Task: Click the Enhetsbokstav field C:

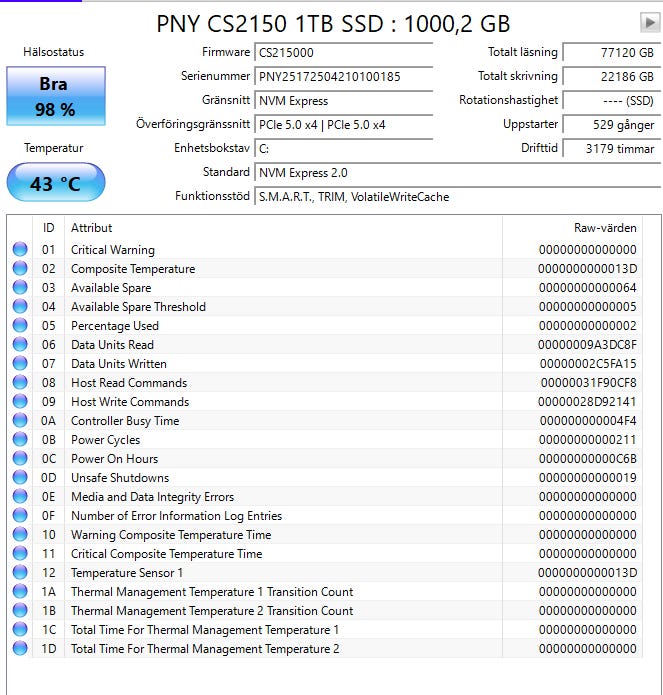Action: (x=343, y=148)
